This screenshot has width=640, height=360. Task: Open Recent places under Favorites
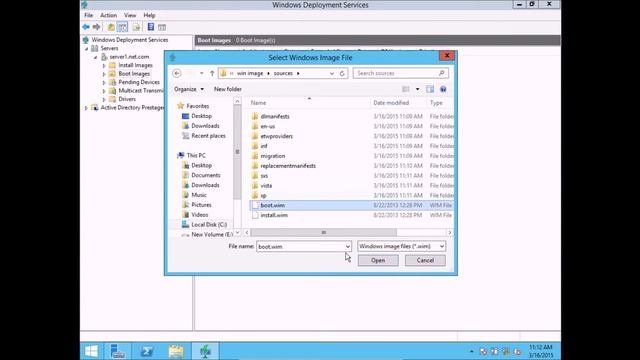pyautogui.click(x=208, y=136)
